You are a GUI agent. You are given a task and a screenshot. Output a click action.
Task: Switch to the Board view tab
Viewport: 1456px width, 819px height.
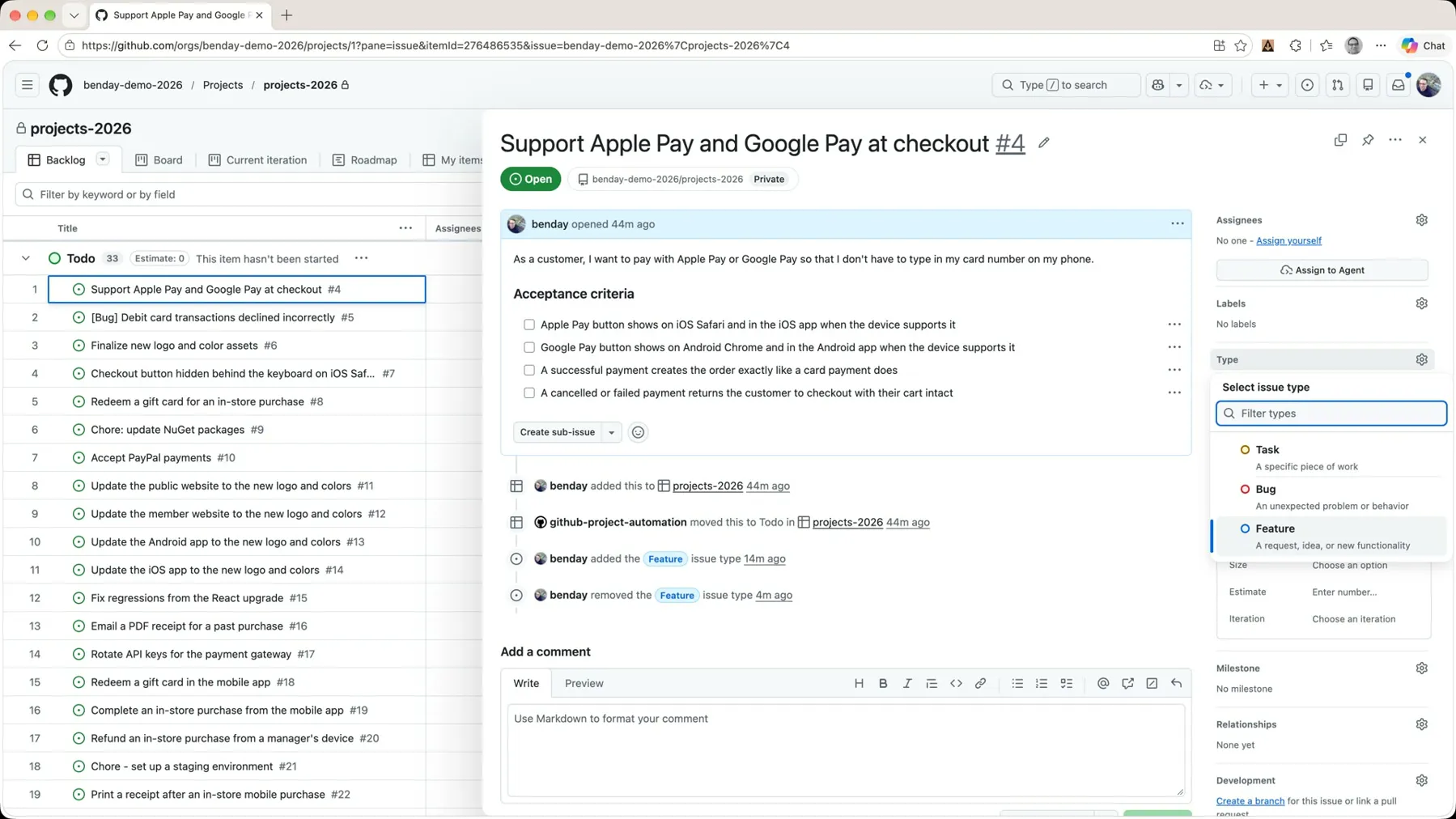tap(159, 160)
